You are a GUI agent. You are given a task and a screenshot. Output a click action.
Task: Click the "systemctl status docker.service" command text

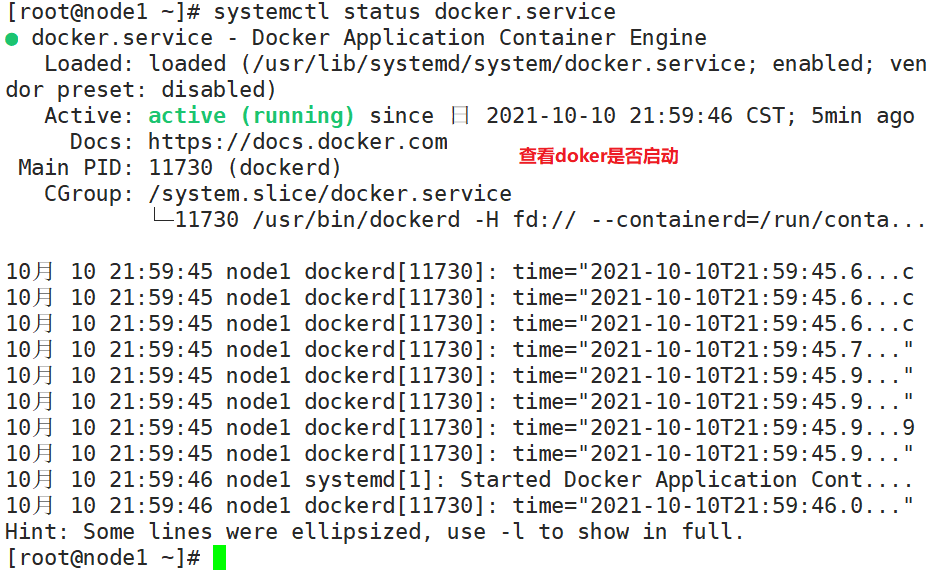[415, 13]
